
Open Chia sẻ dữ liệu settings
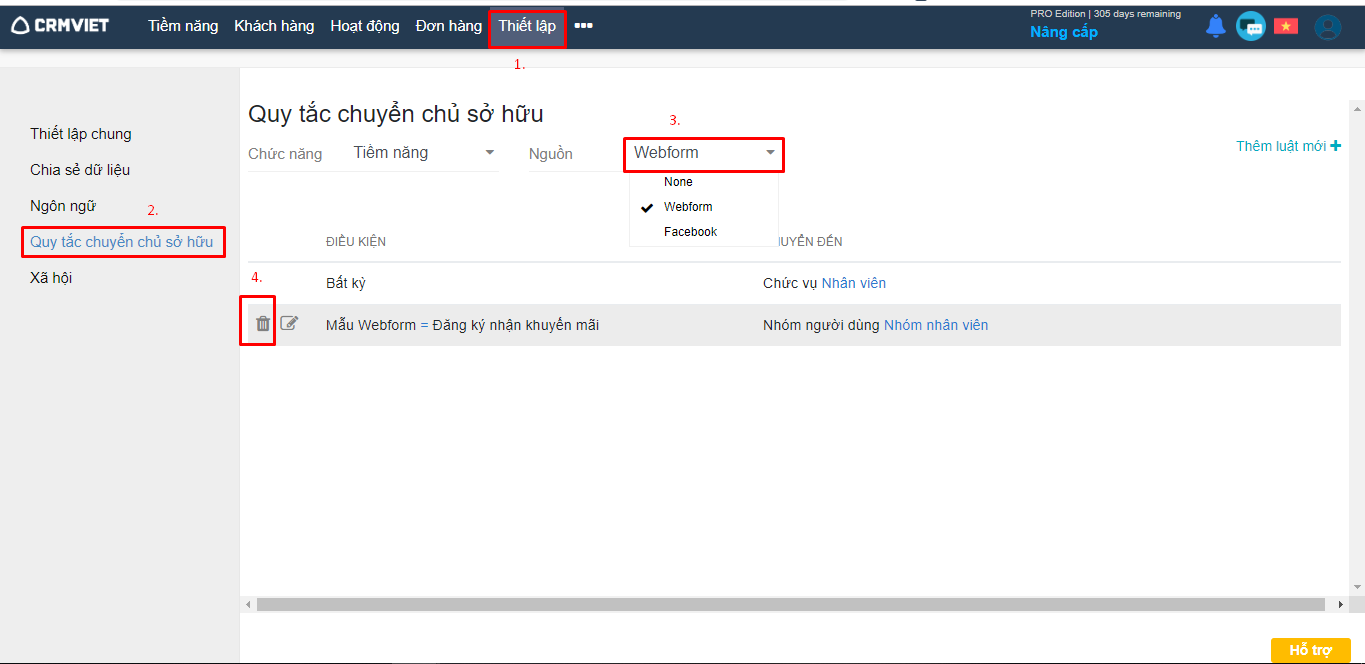pos(80,170)
